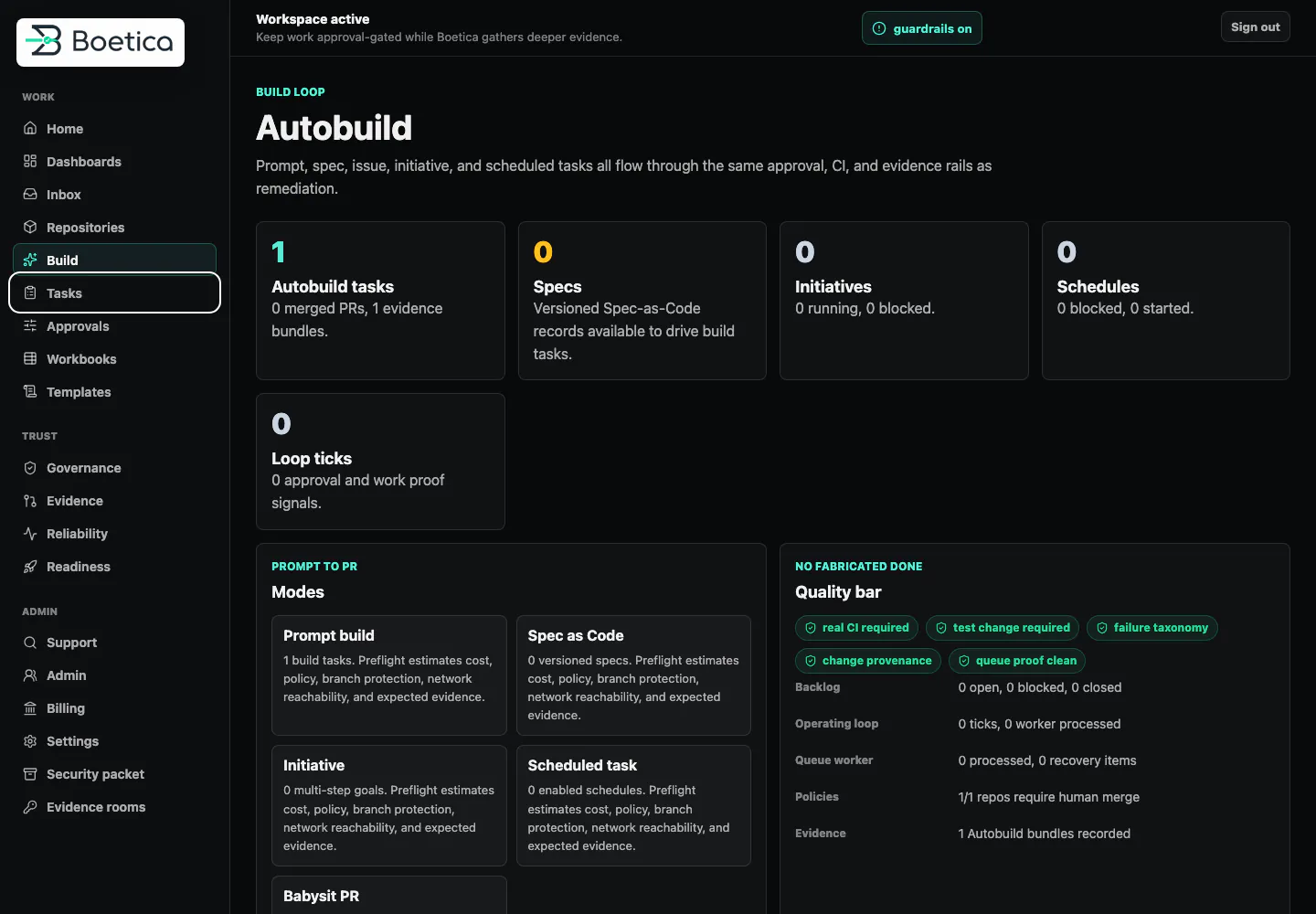Screen dimensions: 1316x914
Task: Click the '0 open, 0 blocked, 0 closed' text
Action: pos(1040,687)
